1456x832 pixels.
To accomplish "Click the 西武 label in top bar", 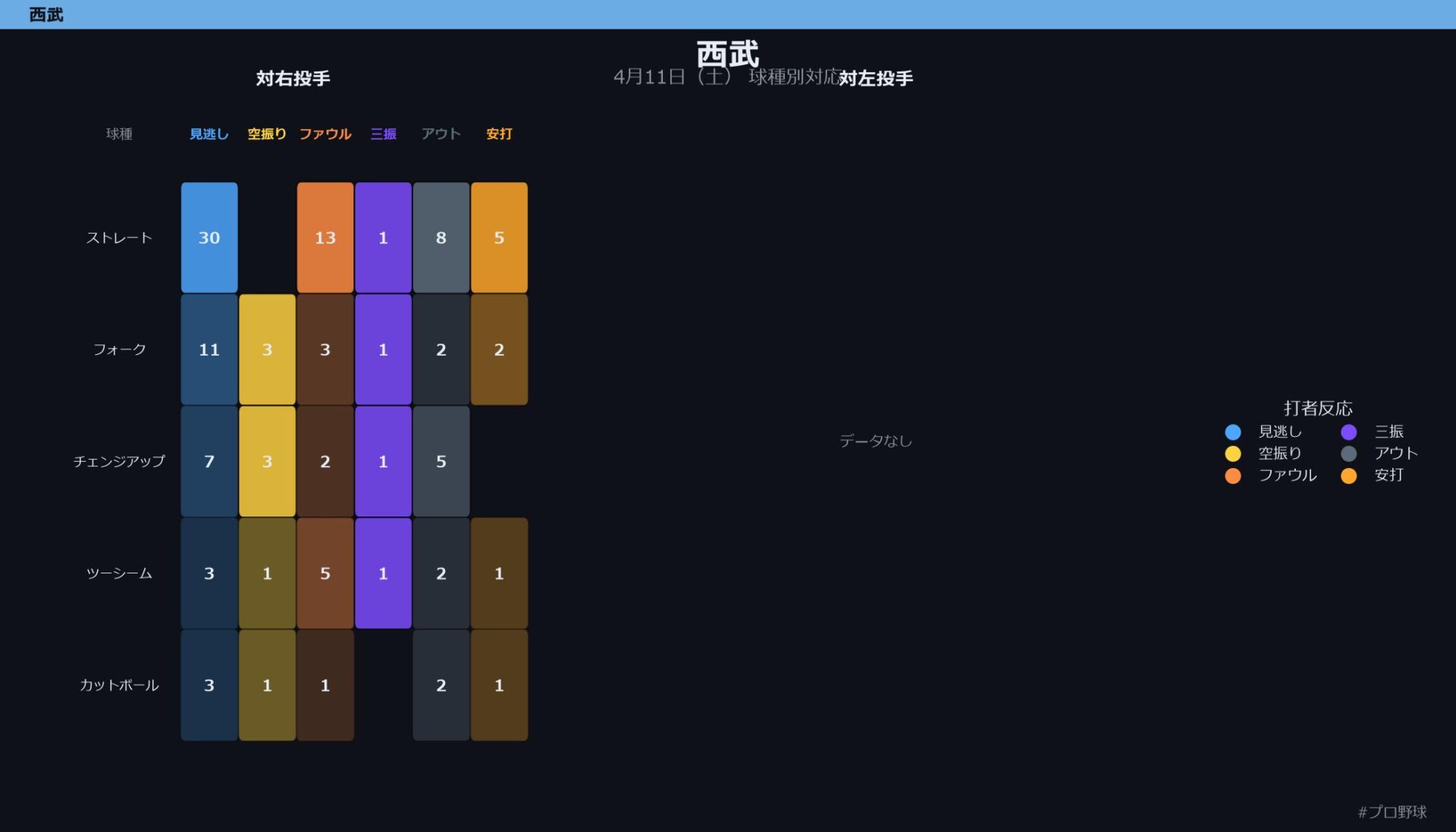I will pos(46,14).
